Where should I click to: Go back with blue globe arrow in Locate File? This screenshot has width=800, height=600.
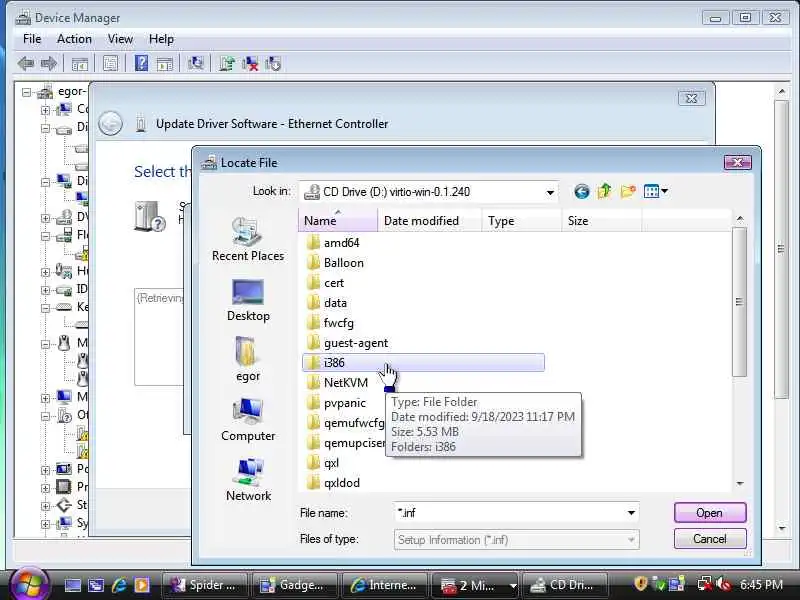[x=581, y=191]
